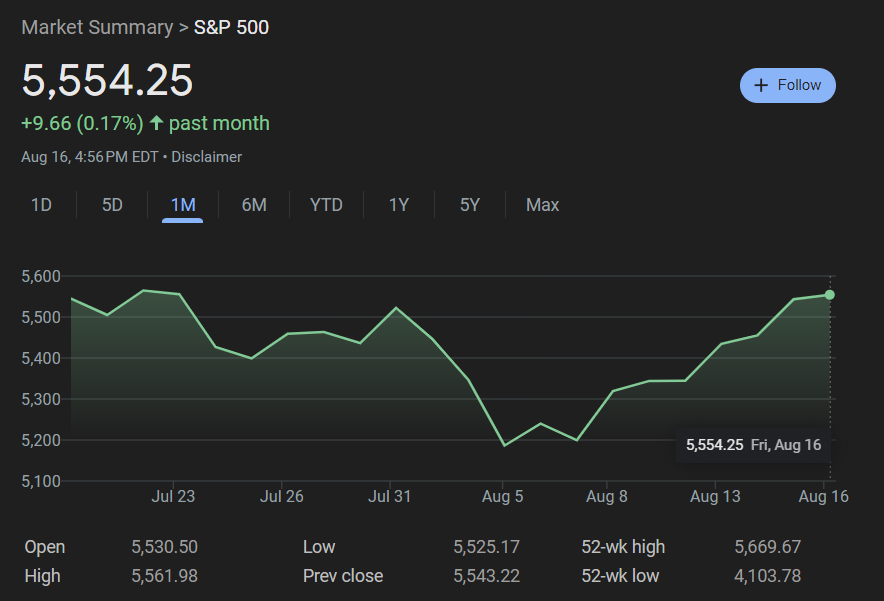Open the Disclaimer link
Screen dimensions: 884x601
[x=206, y=157]
